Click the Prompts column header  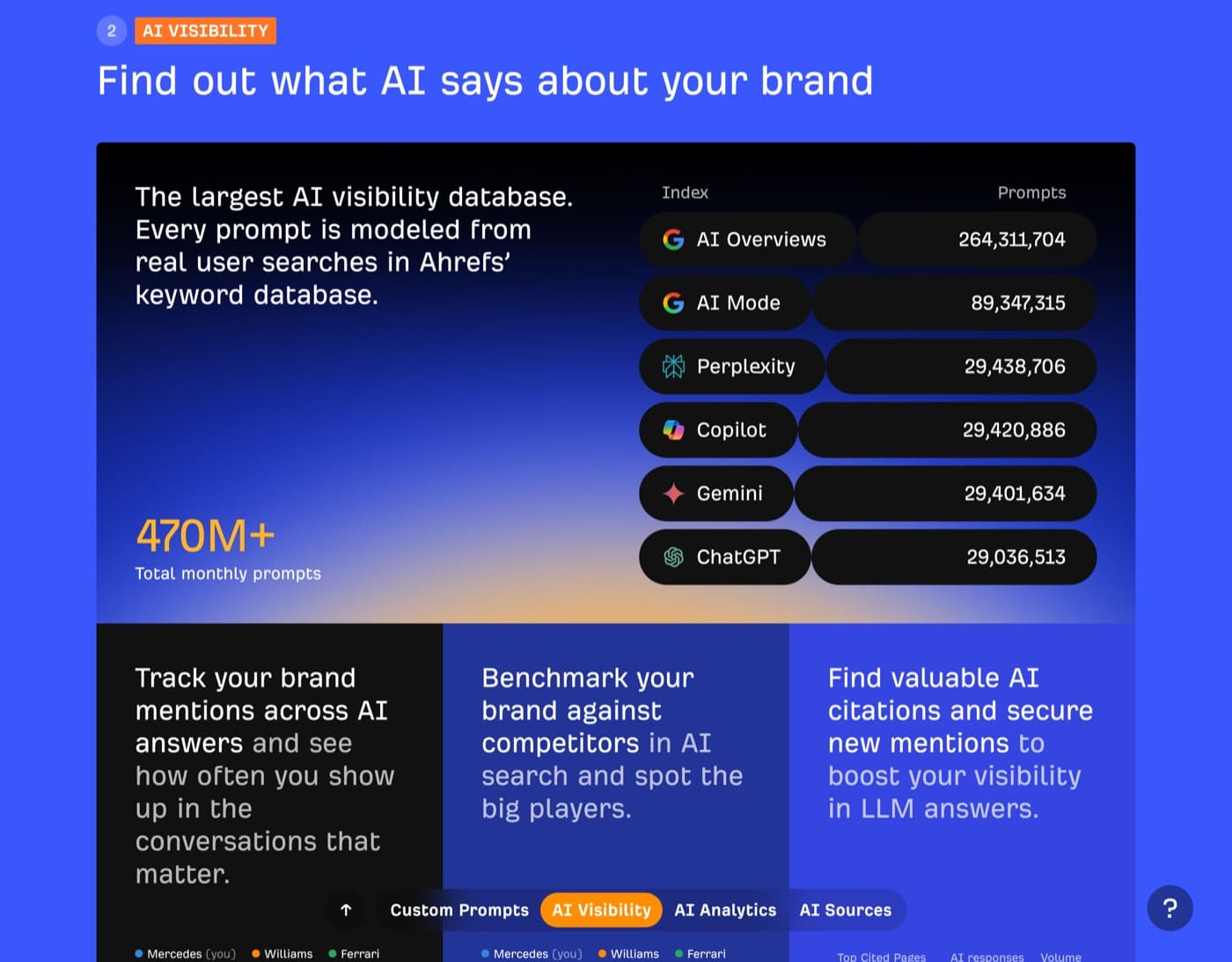click(x=1031, y=193)
